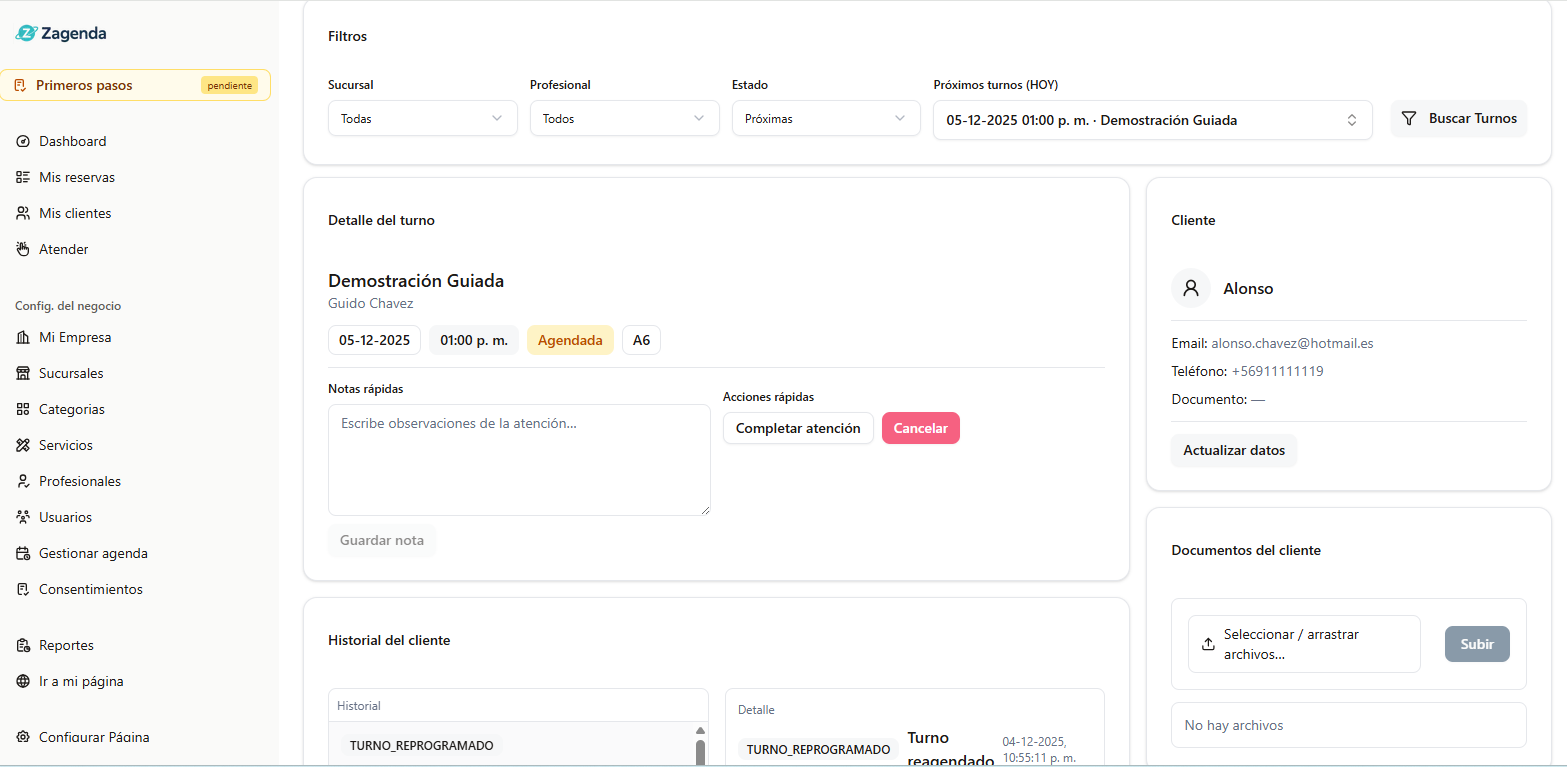This screenshot has height=767, width=1567.
Task: Click the Subir upload button
Action: (x=1477, y=644)
